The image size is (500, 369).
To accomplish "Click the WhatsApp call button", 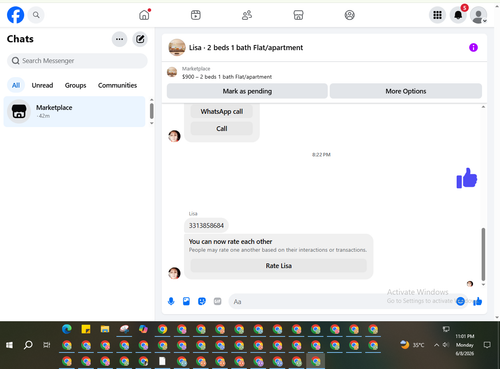I will pyautogui.click(x=222, y=111).
